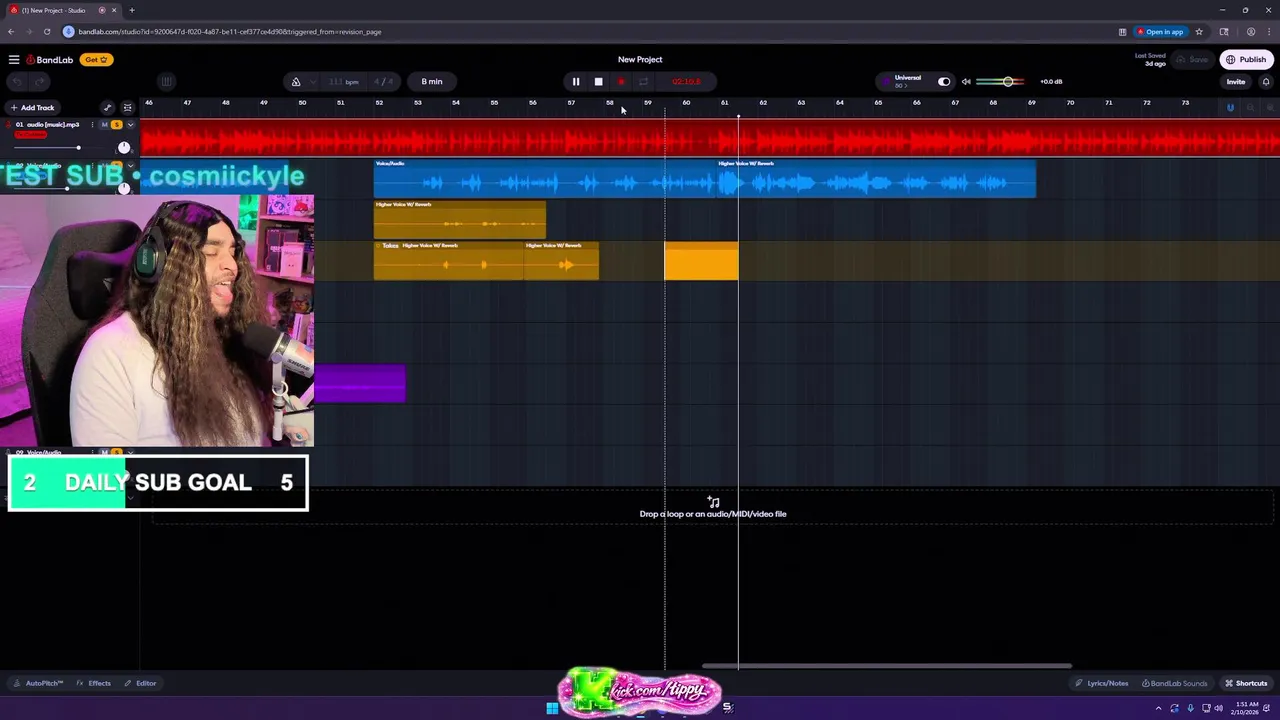Bookmark page with the star icon
This screenshot has height=720, width=1280.
coord(1199,32)
